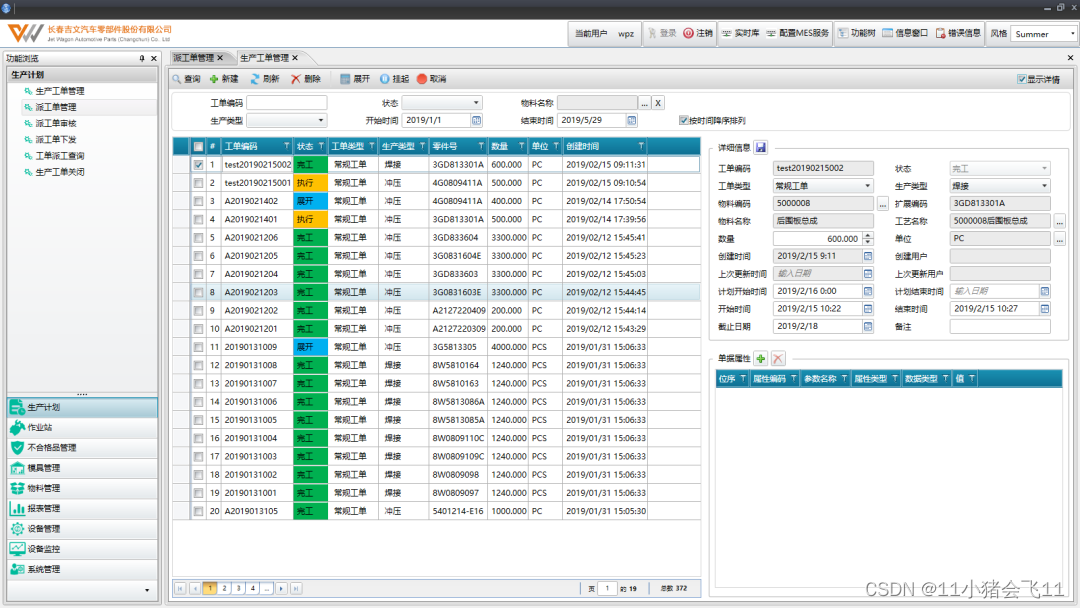1080x608 pixels.
Task: Check row A2019021402 checkbox
Action: click(x=198, y=202)
